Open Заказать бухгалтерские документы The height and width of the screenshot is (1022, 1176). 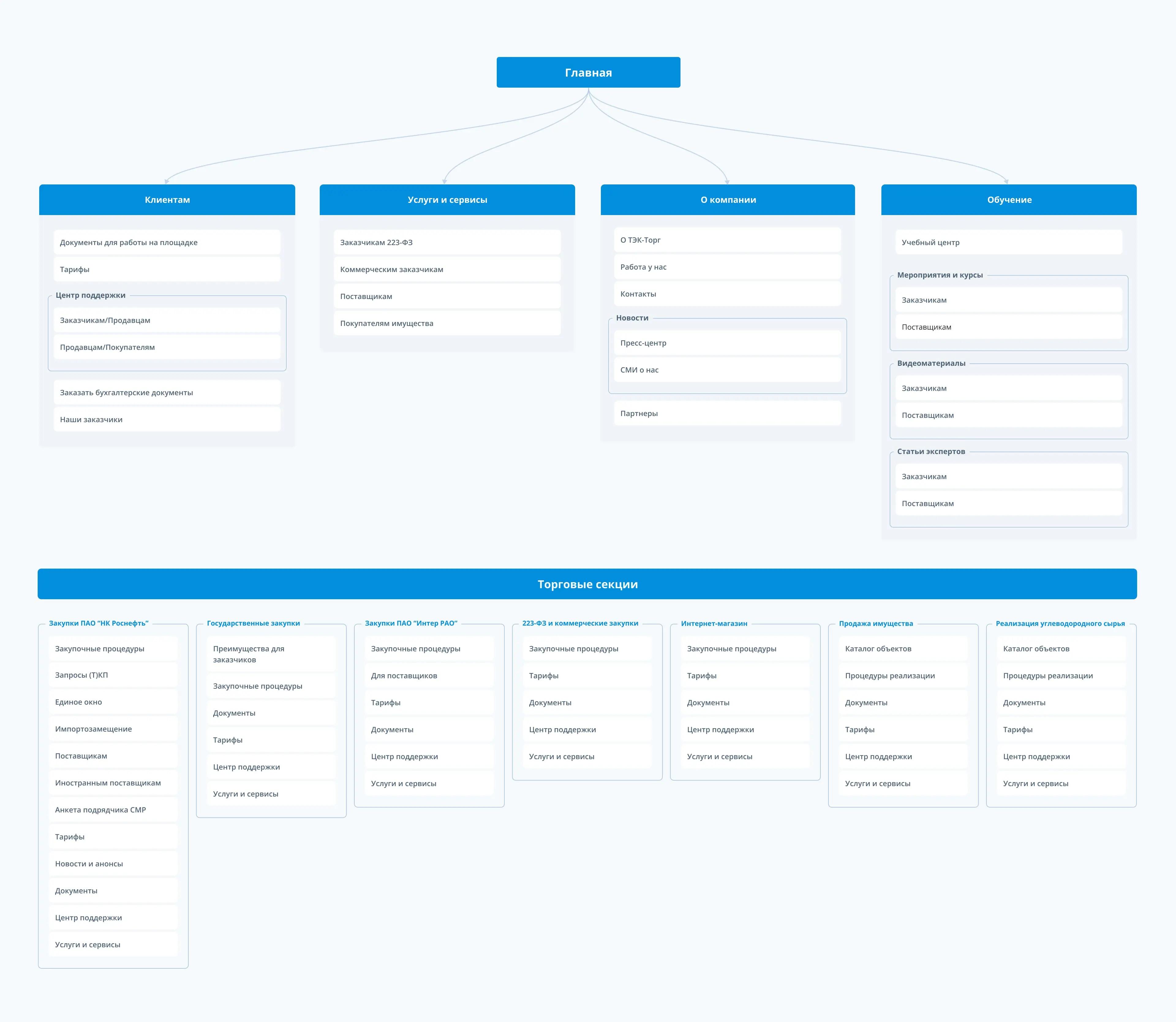point(167,392)
